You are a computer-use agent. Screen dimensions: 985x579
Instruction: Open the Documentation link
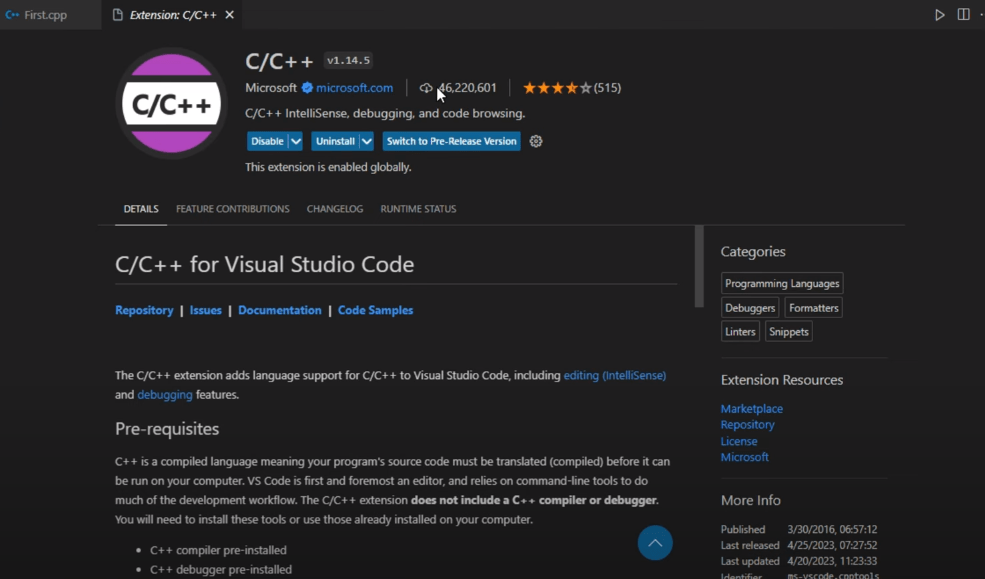[x=280, y=310]
